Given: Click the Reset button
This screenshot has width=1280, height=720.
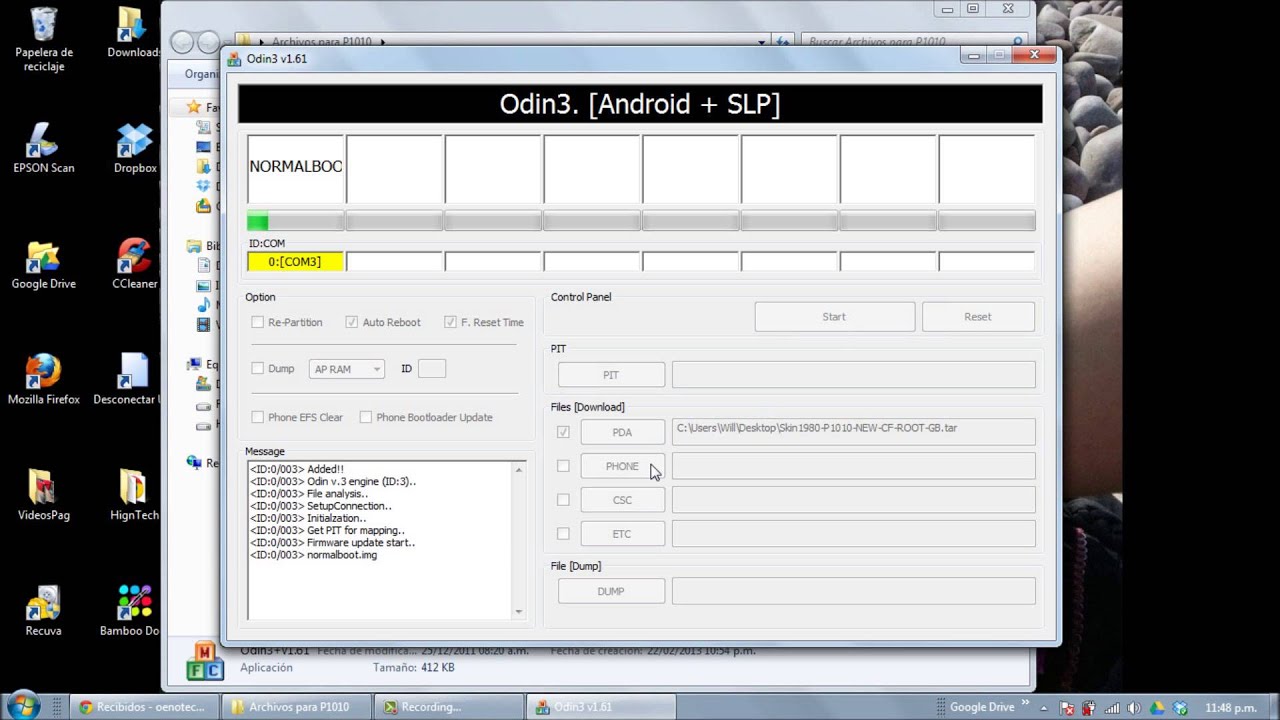Looking at the screenshot, I should [x=978, y=317].
